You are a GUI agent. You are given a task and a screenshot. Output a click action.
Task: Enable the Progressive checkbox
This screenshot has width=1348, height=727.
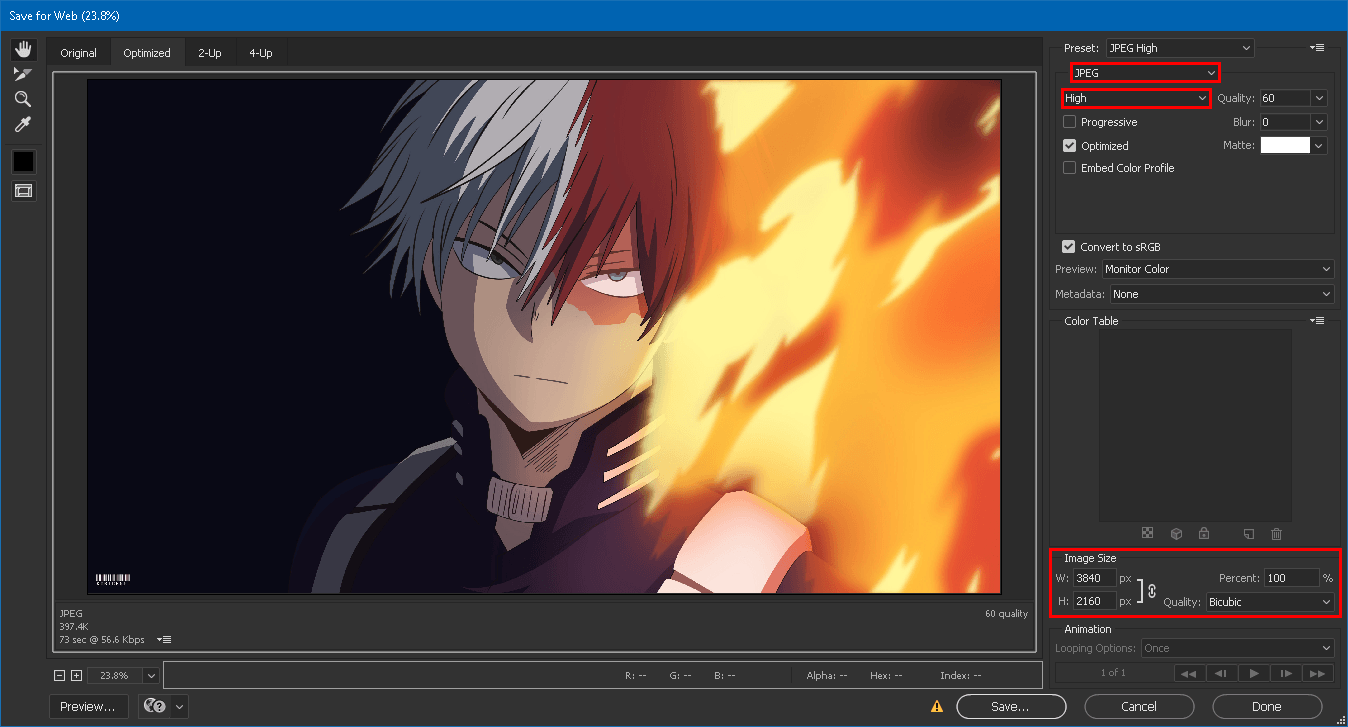pyautogui.click(x=1070, y=122)
